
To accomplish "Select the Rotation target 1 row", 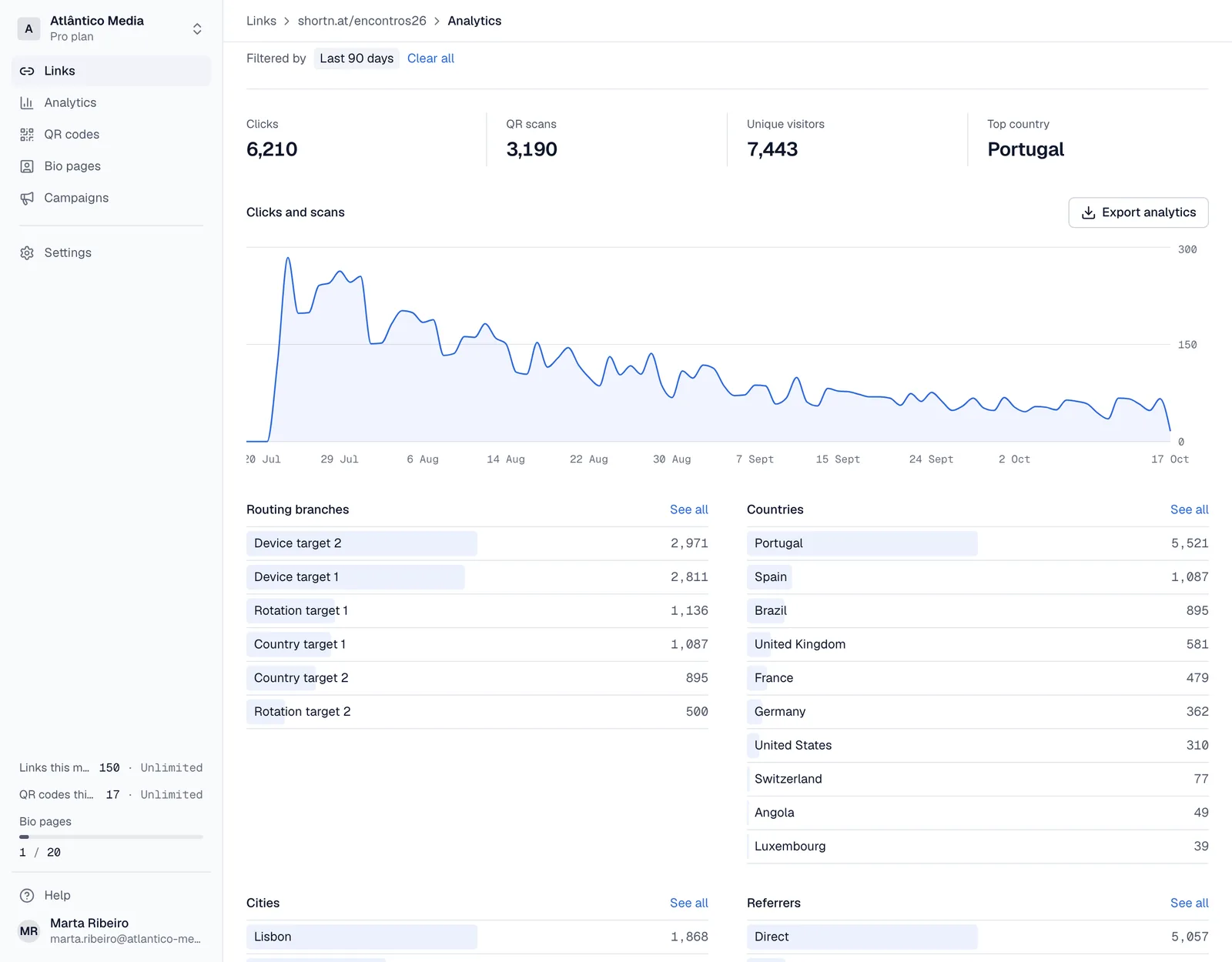I will (477, 611).
